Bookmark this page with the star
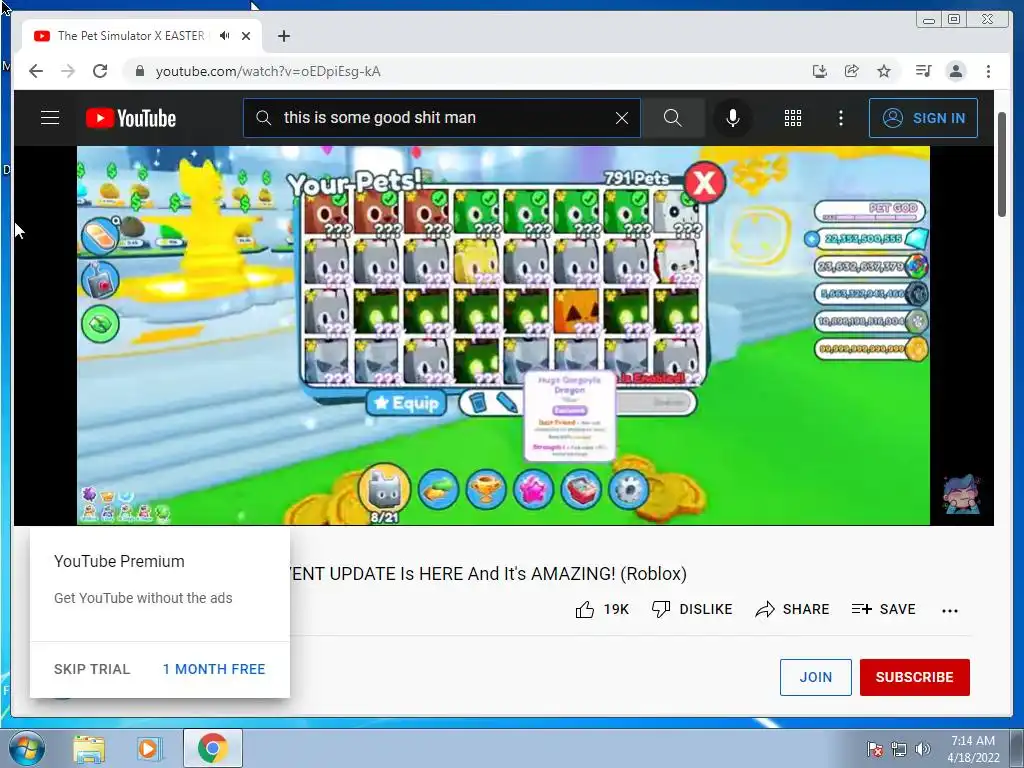The width and height of the screenshot is (1024, 768). click(884, 71)
